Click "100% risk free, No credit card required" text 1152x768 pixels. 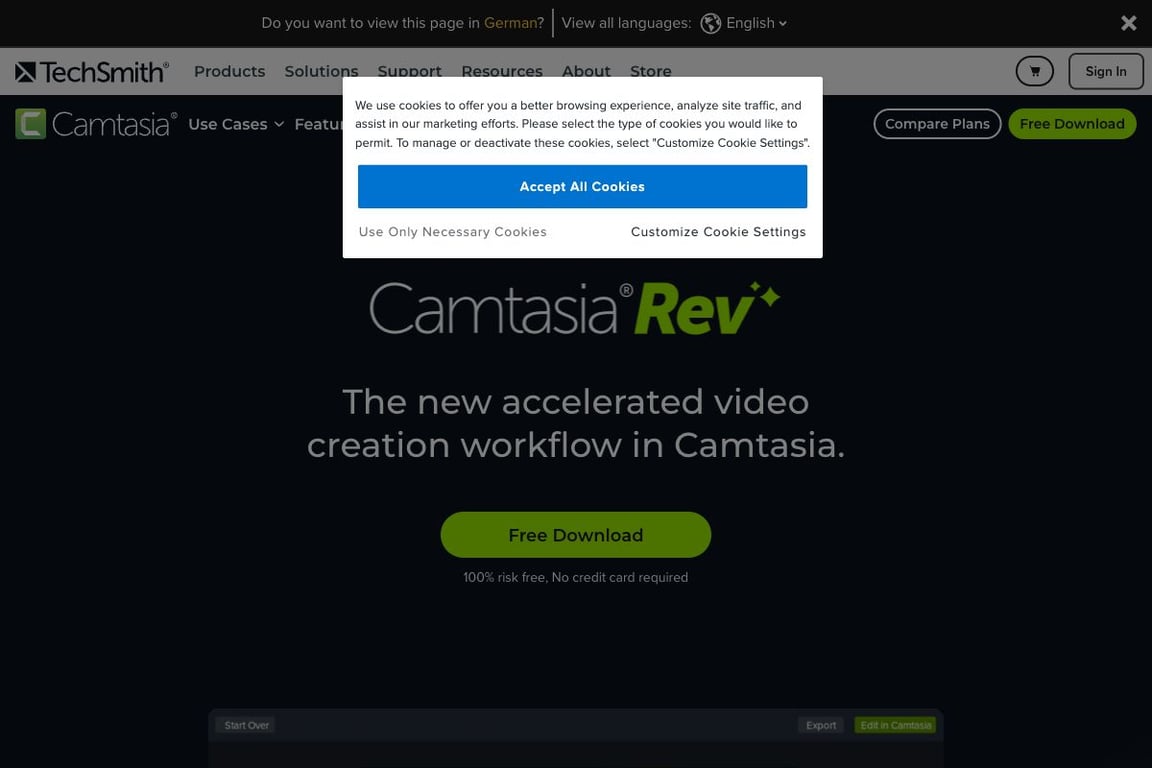pyautogui.click(x=575, y=577)
